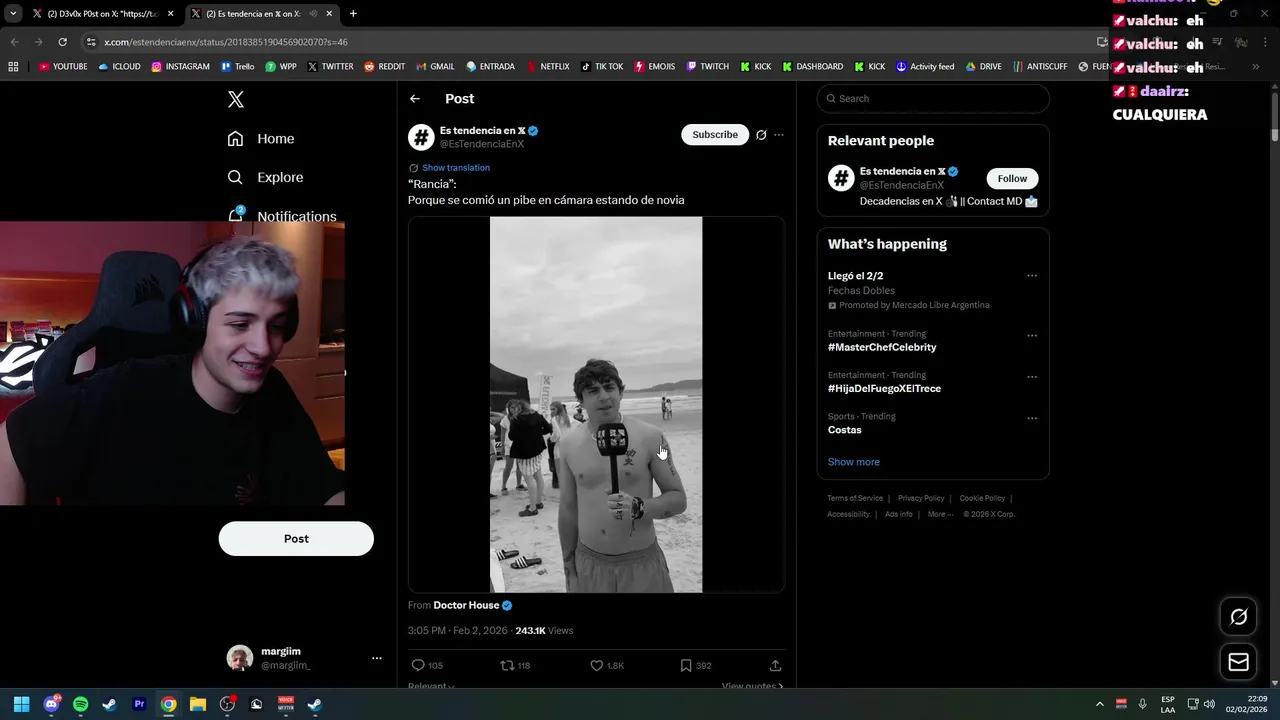Open the REDDIT bookmark
Viewport: 1280px width, 720px height.
(x=385, y=67)
